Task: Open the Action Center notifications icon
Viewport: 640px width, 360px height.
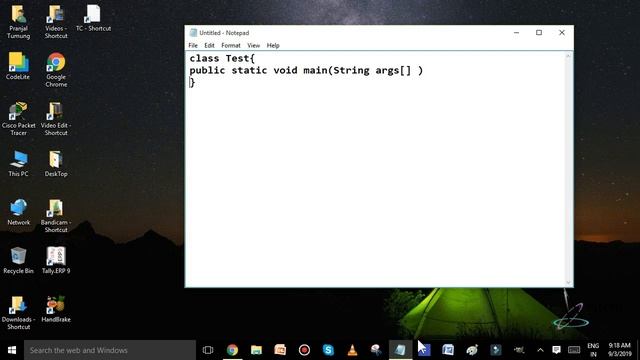Action: [x=556, y=350]
